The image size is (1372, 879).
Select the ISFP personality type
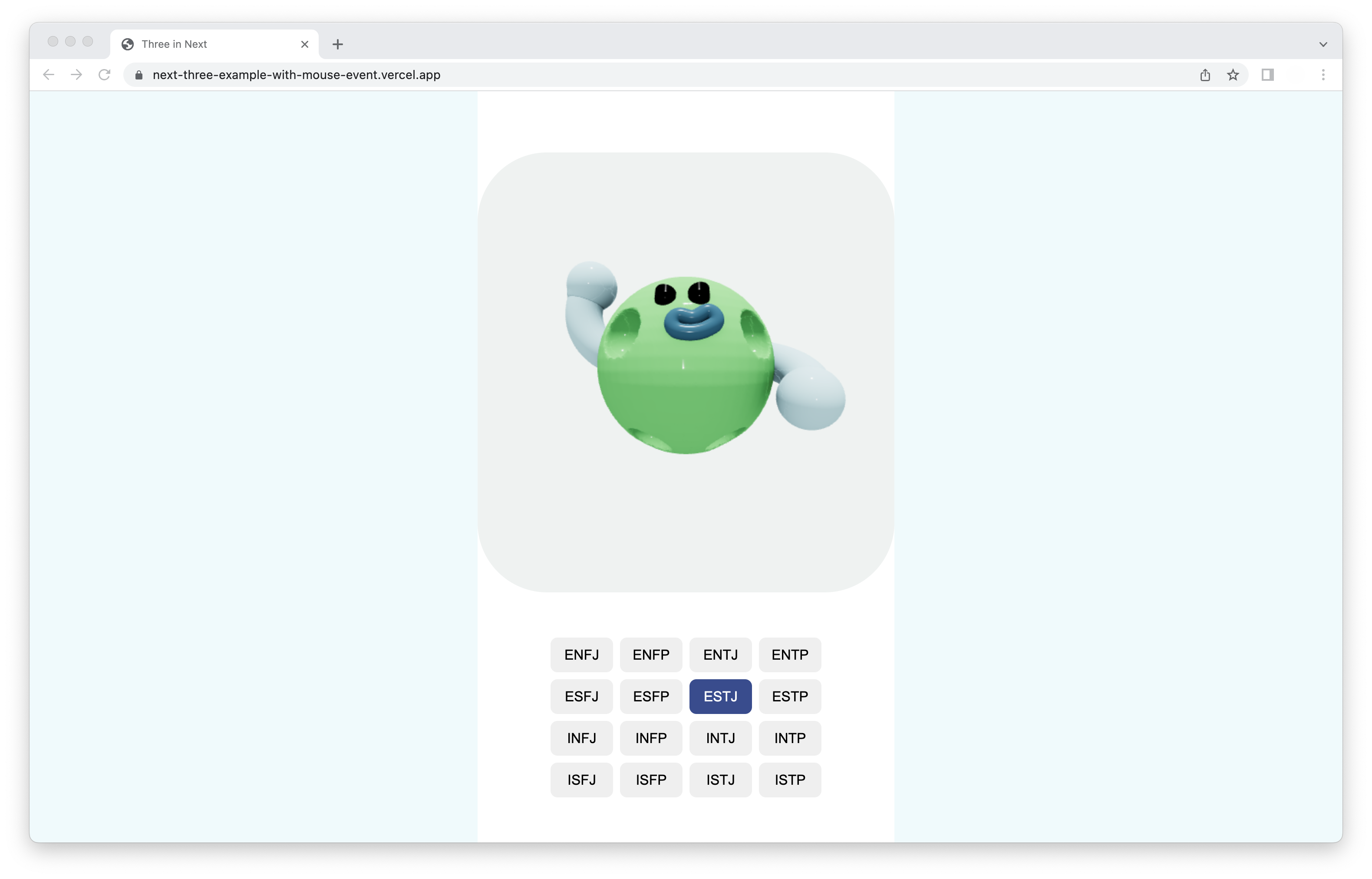tap(651, 780)
